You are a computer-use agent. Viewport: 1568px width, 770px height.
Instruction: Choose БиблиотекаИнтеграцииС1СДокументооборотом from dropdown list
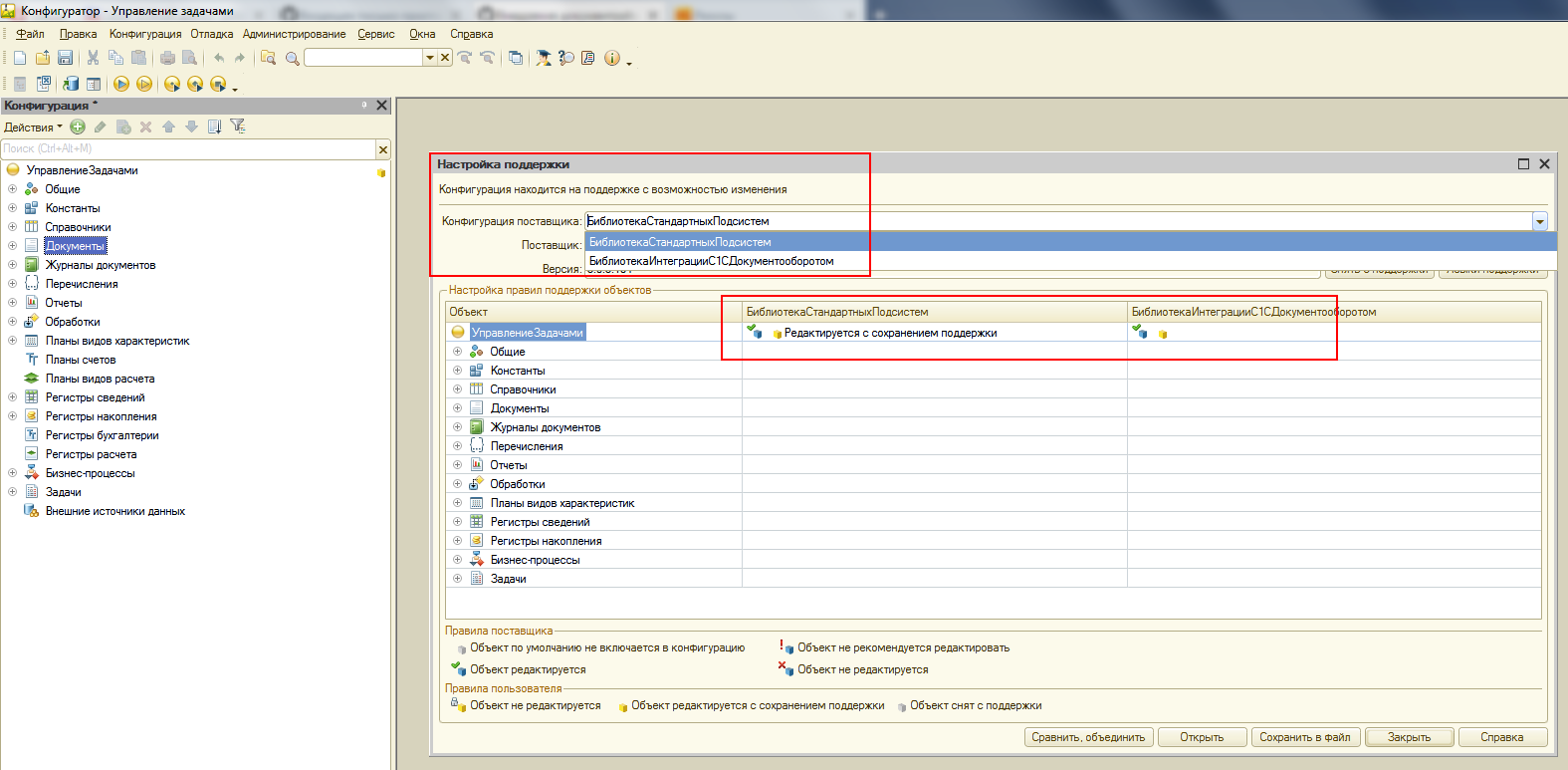click(x=1070, y=261)
